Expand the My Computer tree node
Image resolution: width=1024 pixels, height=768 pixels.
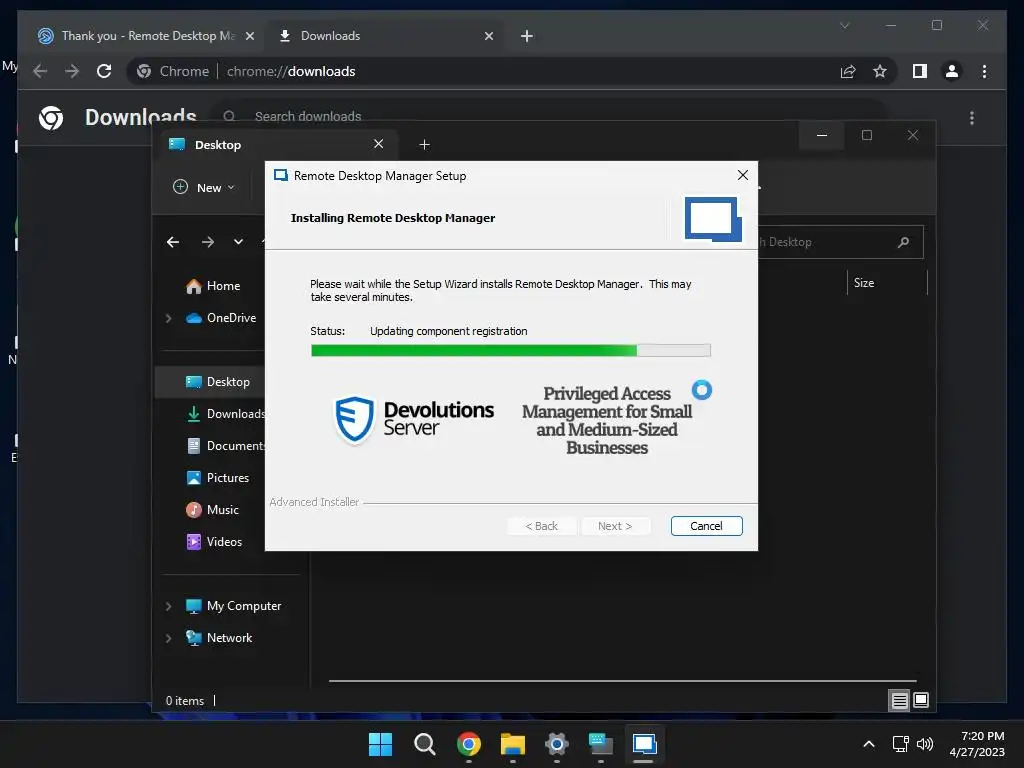(168, 606)
